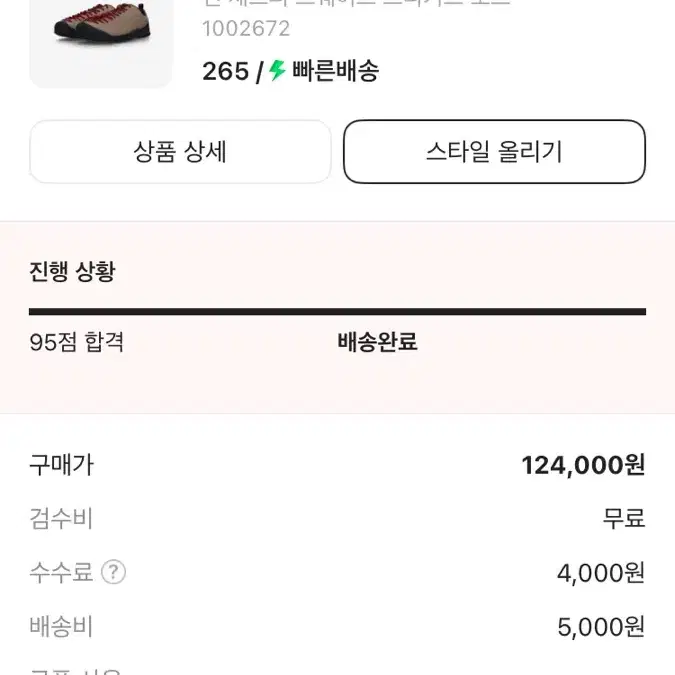The width and height of the screenshot is (675, 675).
Task: Click the 4,000원 fee amount
Action: (601, 573)
